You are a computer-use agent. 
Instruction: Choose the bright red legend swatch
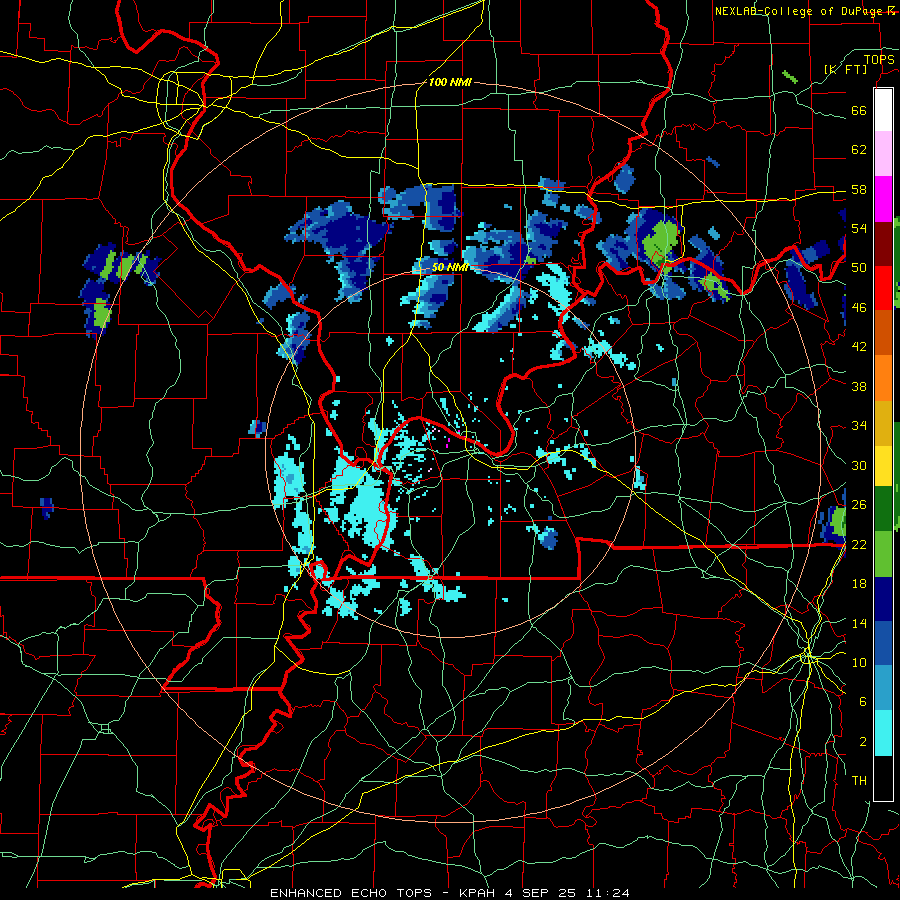(883, 288)
